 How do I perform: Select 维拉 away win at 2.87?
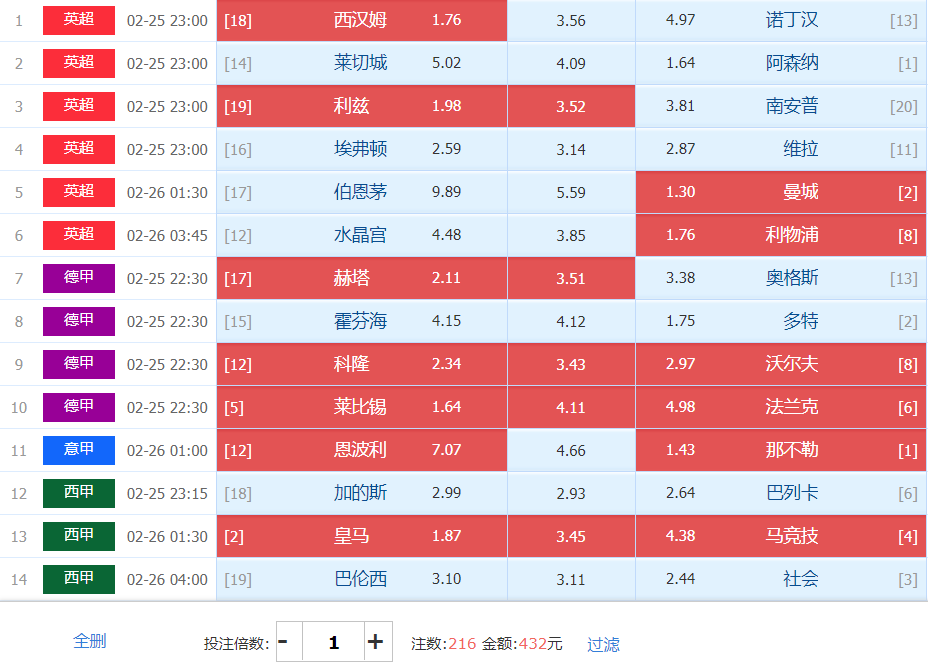781,149
